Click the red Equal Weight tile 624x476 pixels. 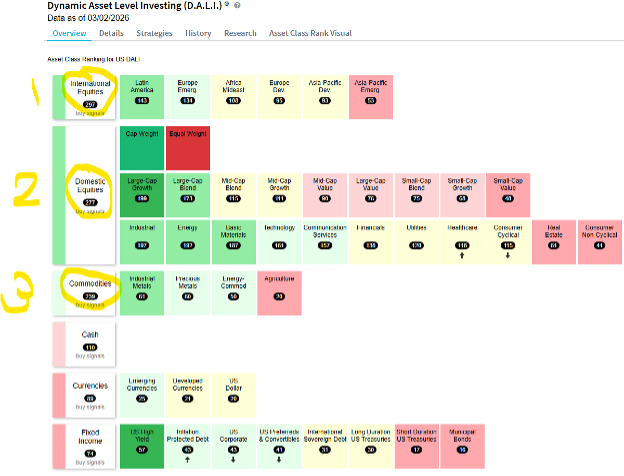tap(187, 146)
